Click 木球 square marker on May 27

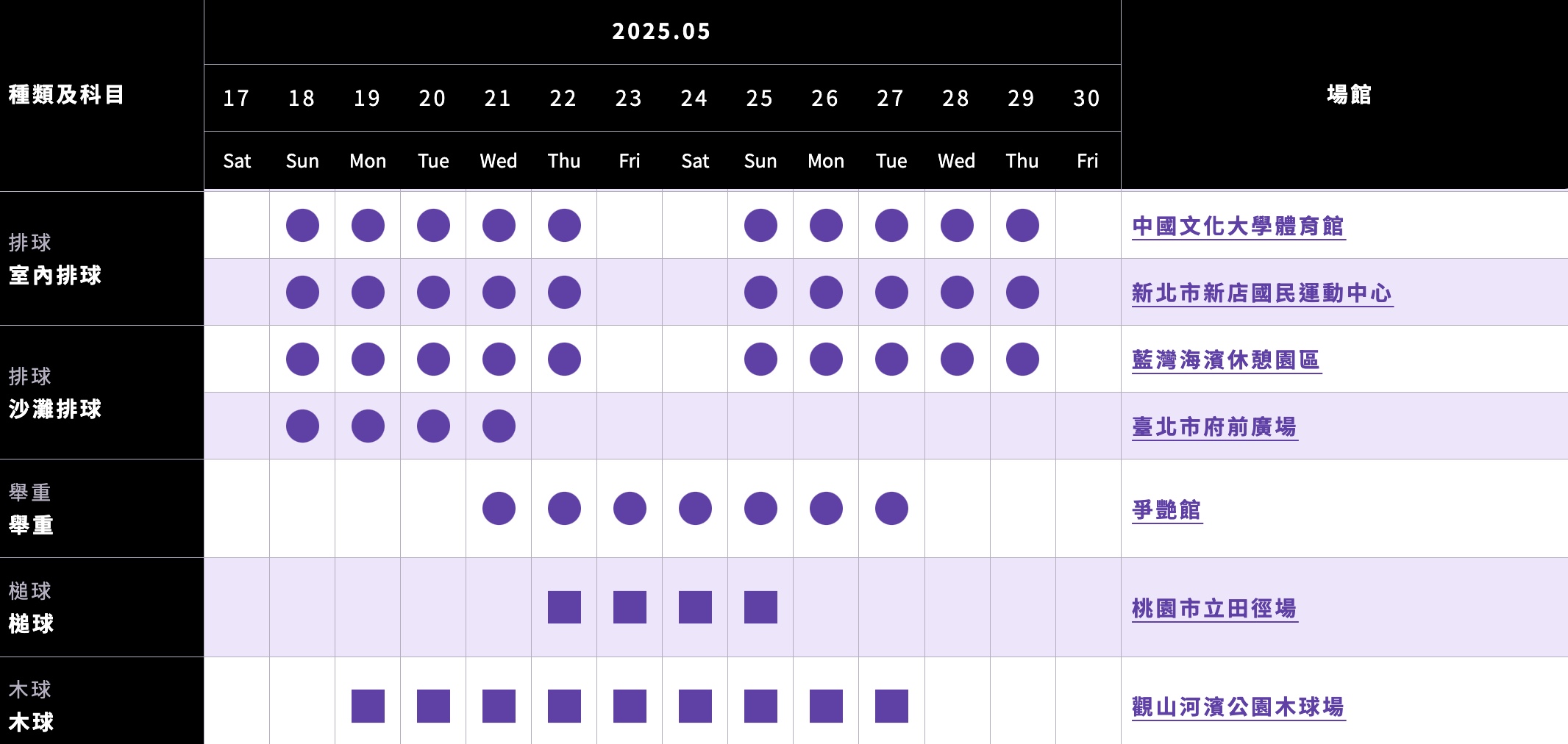(891, 706)
